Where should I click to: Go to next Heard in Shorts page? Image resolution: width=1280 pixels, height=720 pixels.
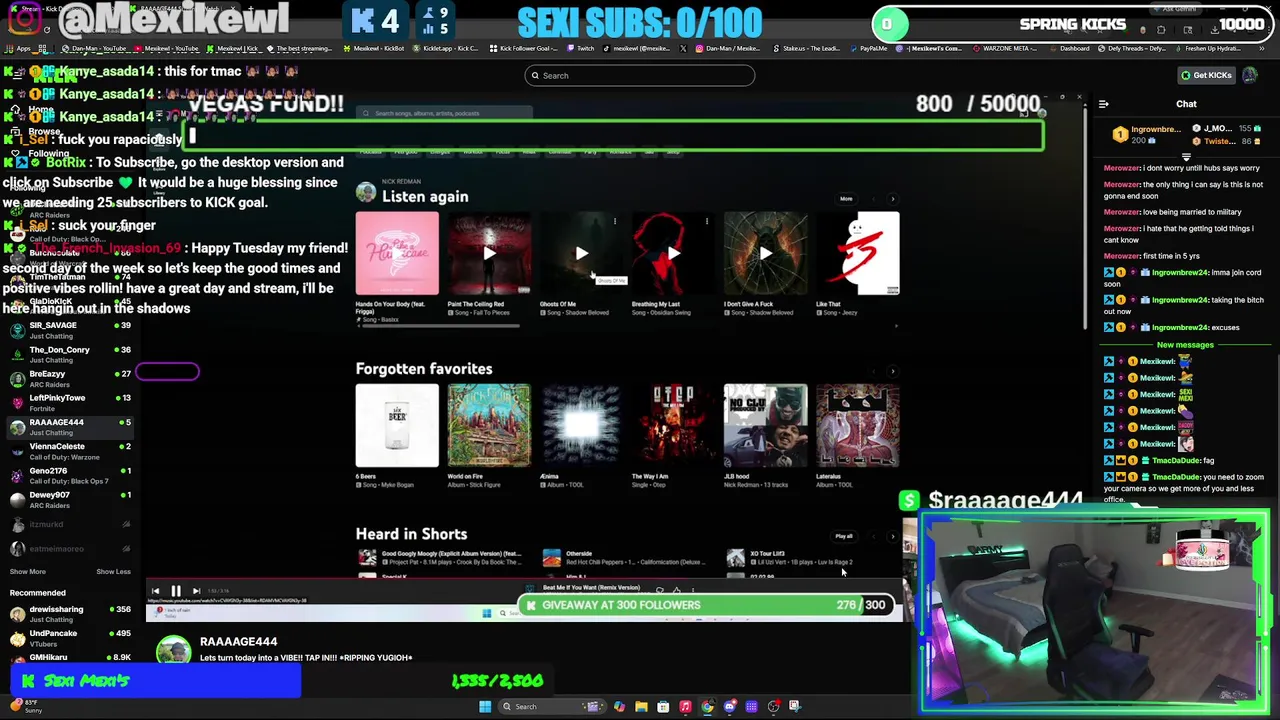click(x=893, y=536)
